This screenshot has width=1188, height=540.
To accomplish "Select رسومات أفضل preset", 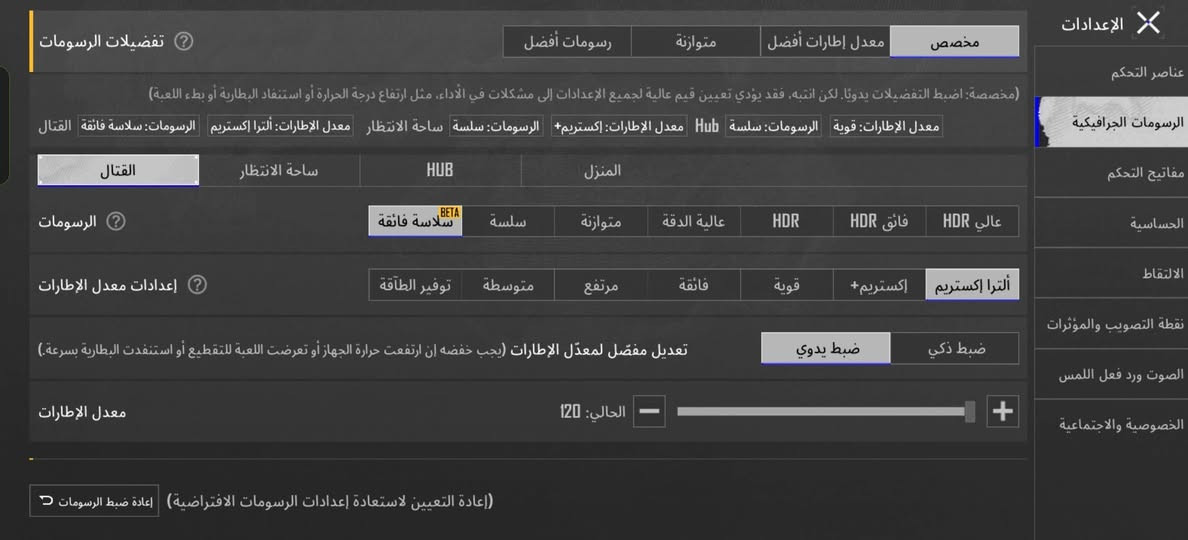I will pyautogui.click(x=567, y=42).
